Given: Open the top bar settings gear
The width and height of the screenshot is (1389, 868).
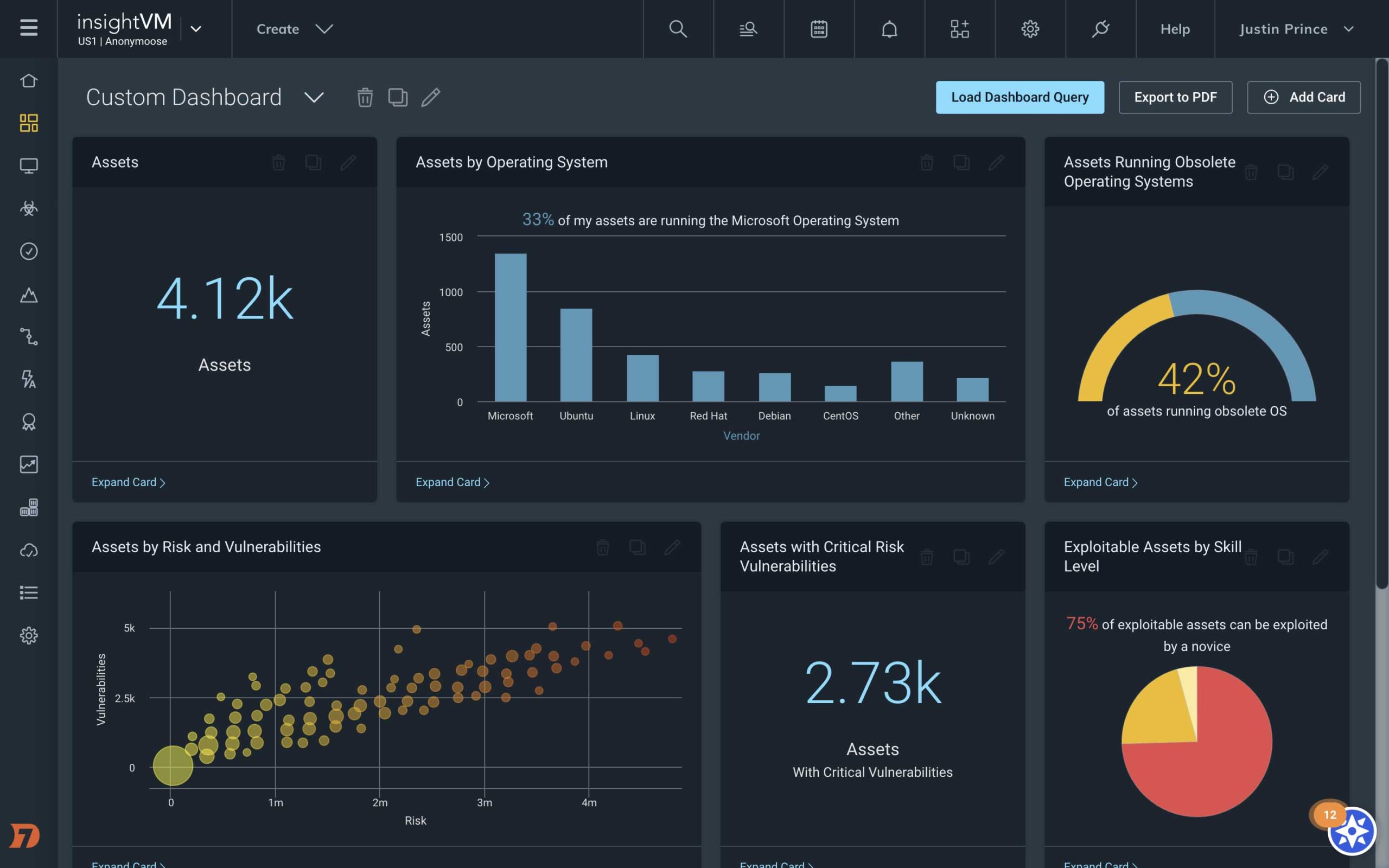Looking at the screenshot, I should click(1030, 29).
